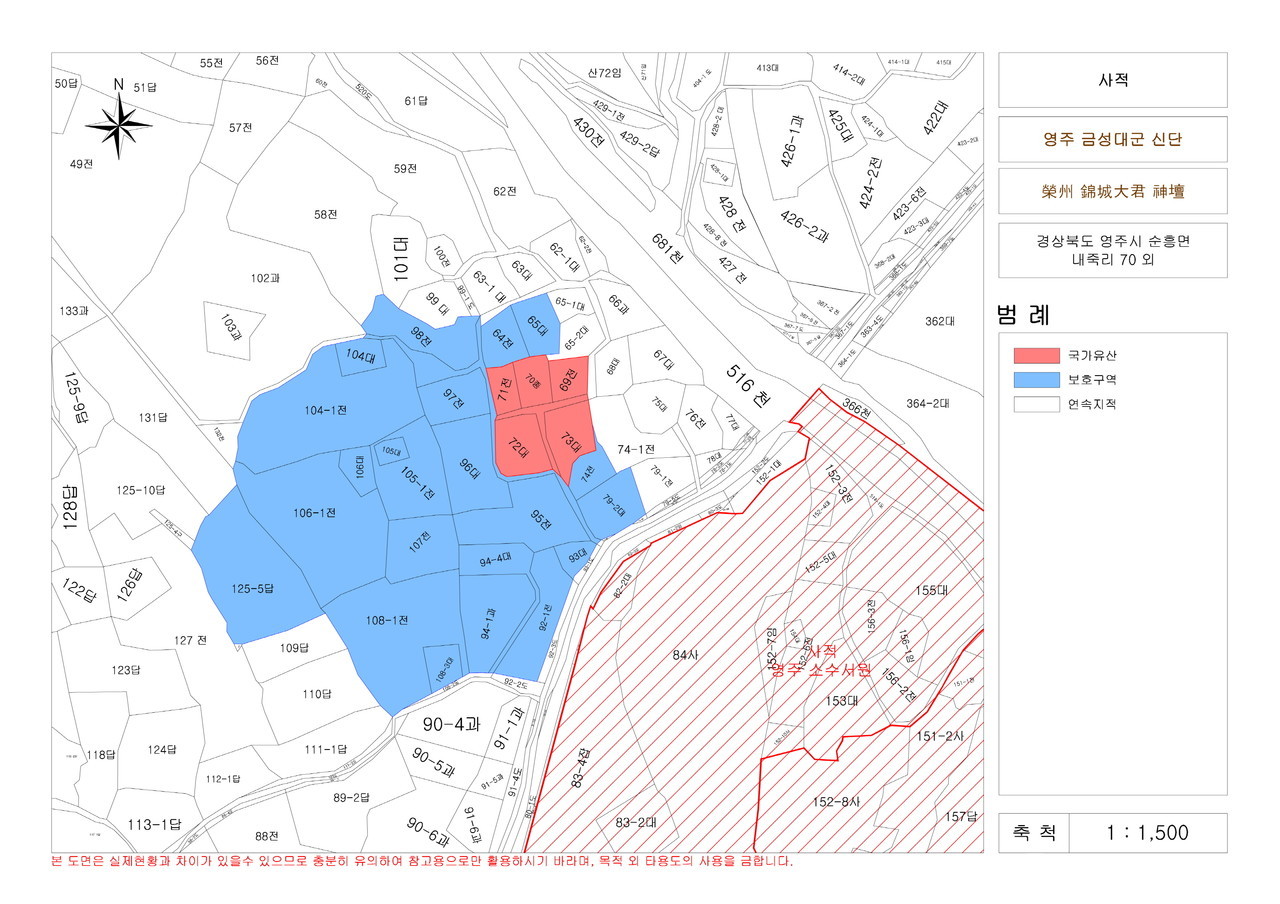Screen dimensions: 1280x904
Task: Select the 경상북도 영주시 순흥면 address box
Action: [x=1112, y=249]
